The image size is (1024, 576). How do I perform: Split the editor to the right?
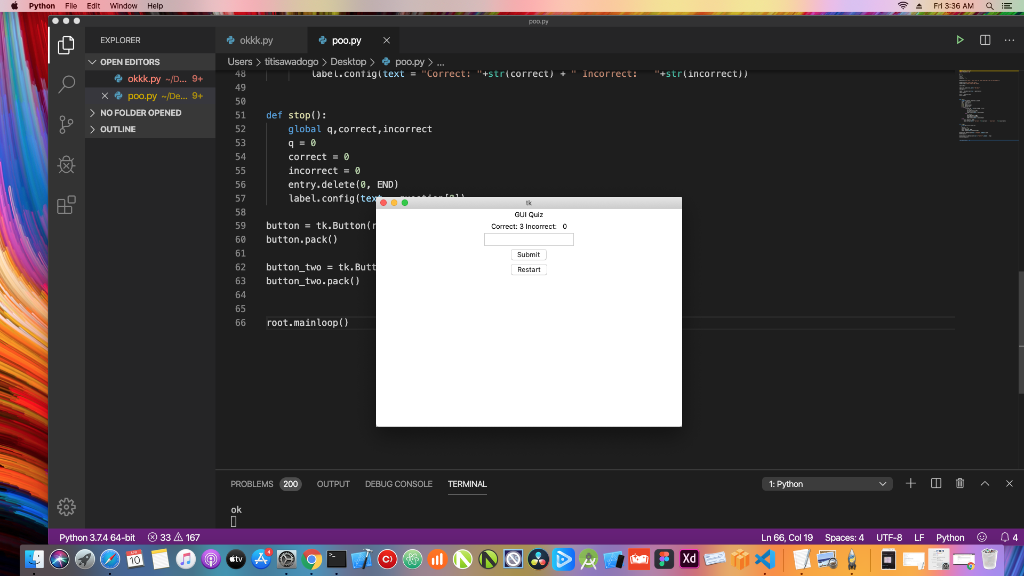(985, 40)
